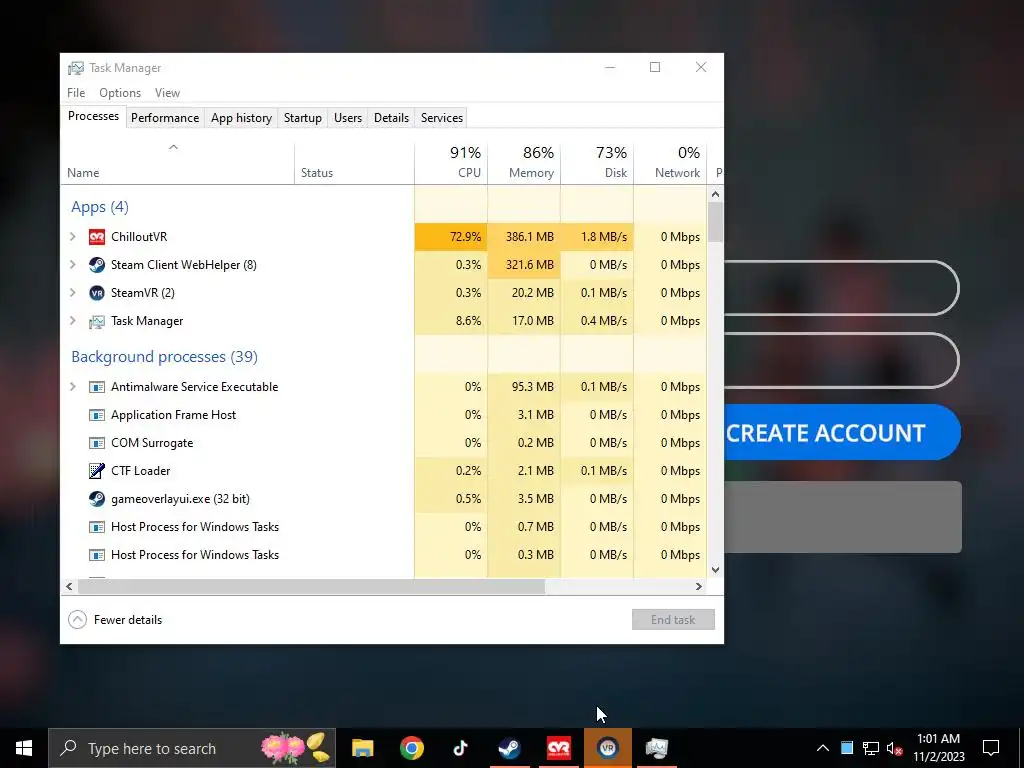Open the notification center
Viewport: 1024px width, 768px height.
pyautogui.click(x=991, y=748)
